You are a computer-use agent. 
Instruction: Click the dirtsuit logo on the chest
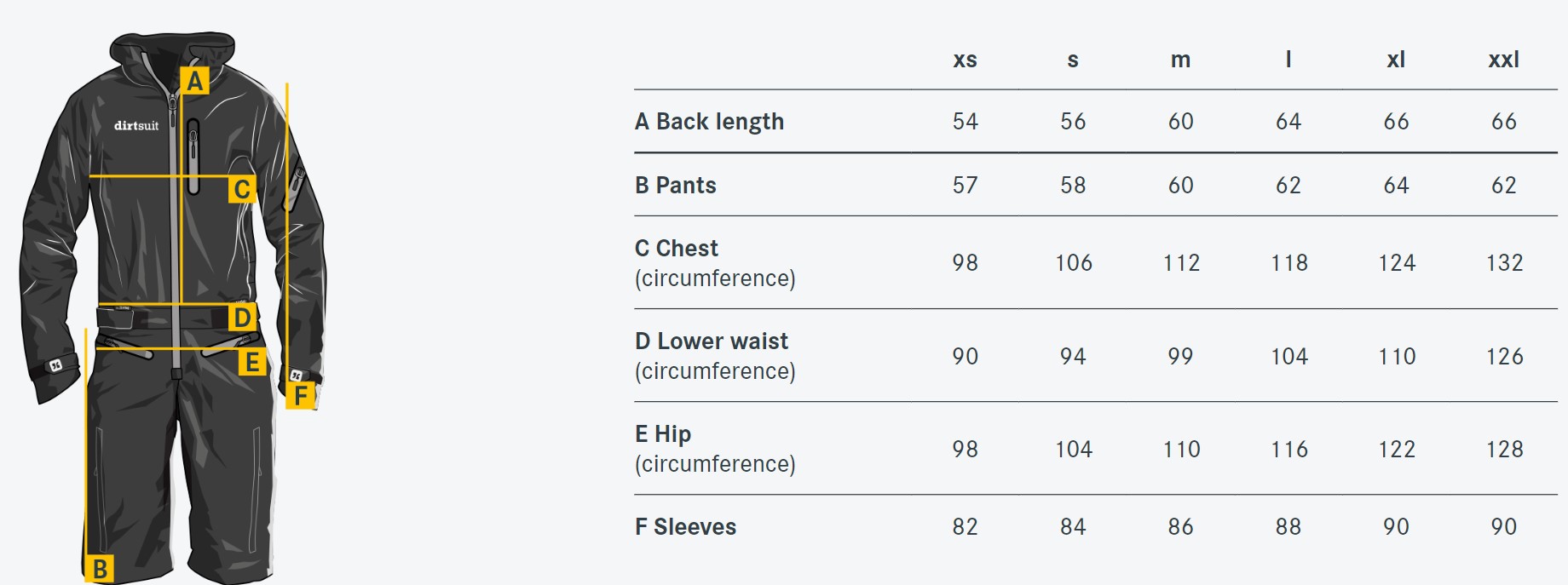point(136,125)
